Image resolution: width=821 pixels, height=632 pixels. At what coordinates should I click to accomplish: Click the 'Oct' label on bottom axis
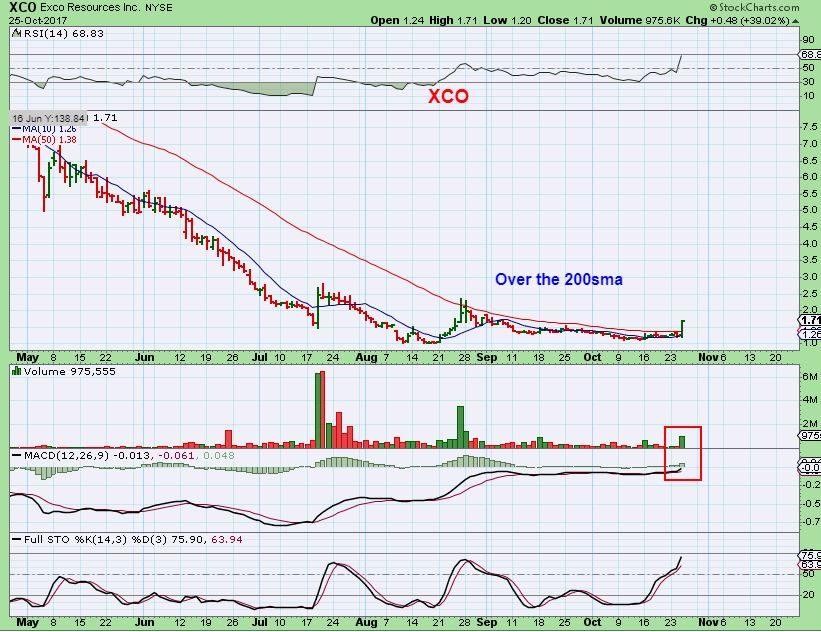point(592,622)
